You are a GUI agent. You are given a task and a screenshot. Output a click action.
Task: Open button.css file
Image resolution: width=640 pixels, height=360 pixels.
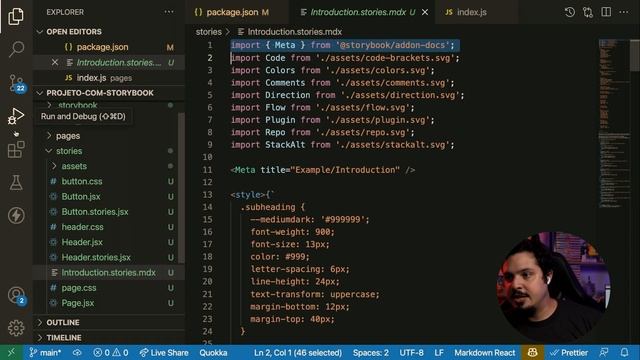click(82, 181)
